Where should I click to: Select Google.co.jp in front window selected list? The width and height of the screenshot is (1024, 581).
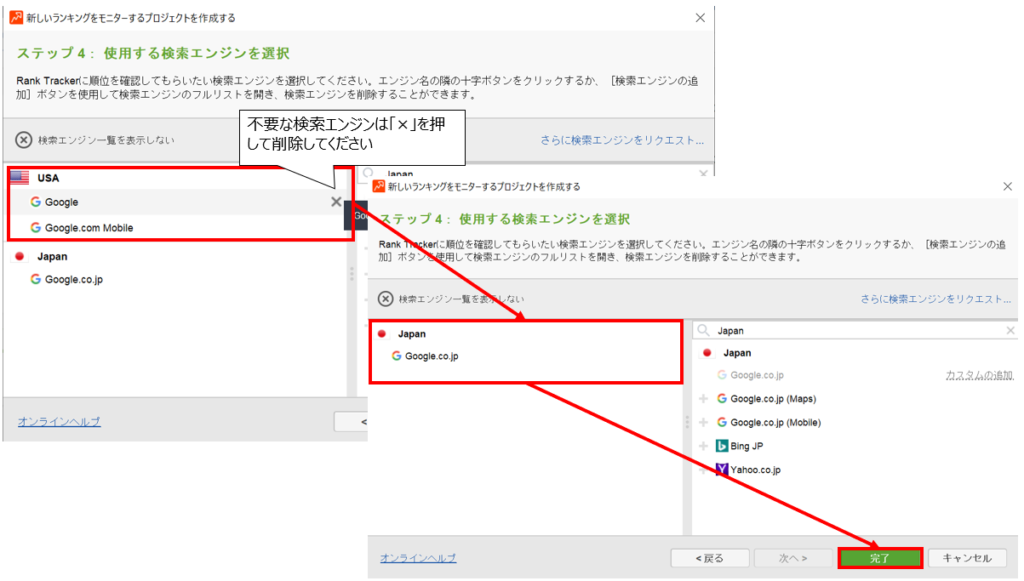coord(425,356)
